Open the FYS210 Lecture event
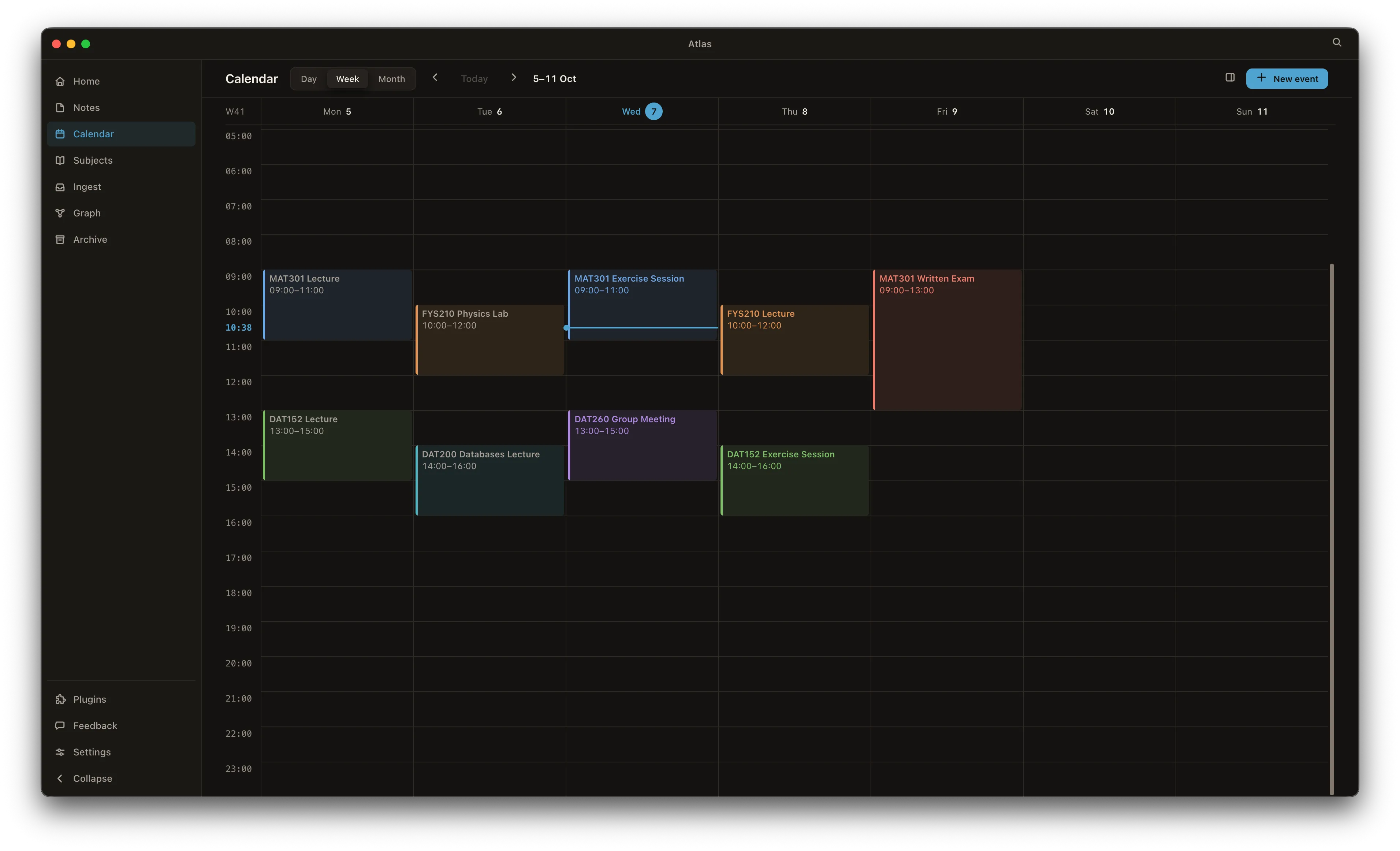The image size is (1400, 851). (x=795, y=340)
